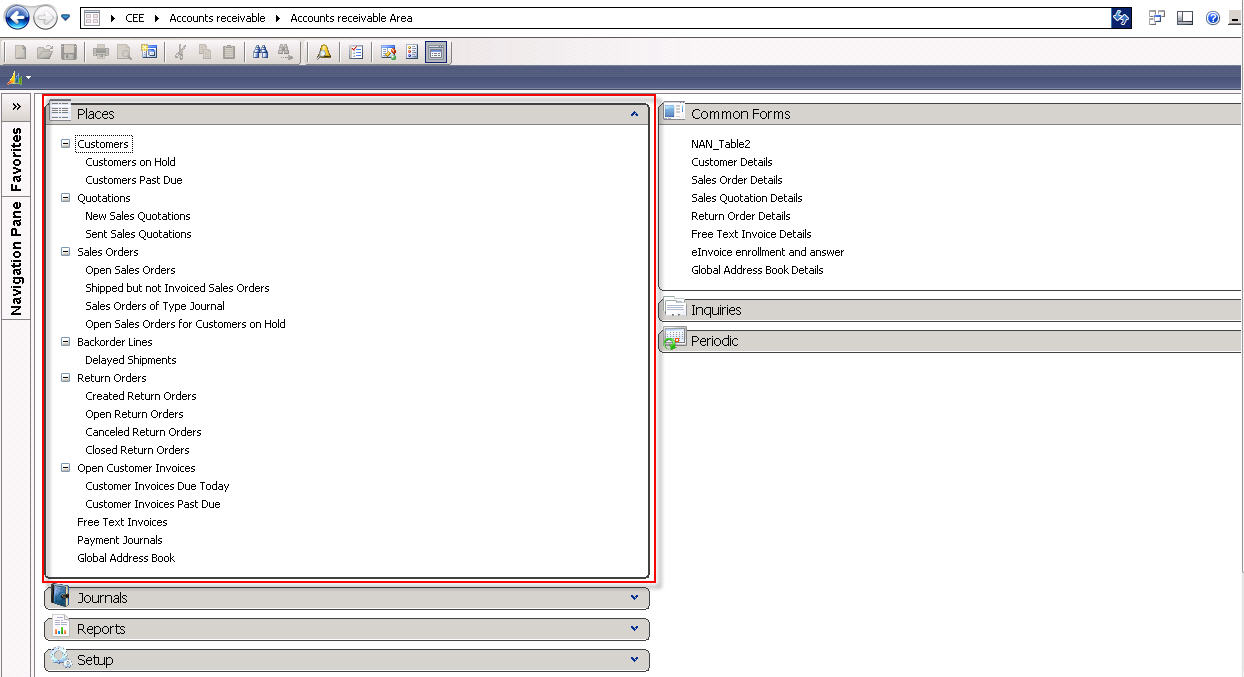Open Sales Quotation Details form
The image size is (1244, 677).
[746, 198]
